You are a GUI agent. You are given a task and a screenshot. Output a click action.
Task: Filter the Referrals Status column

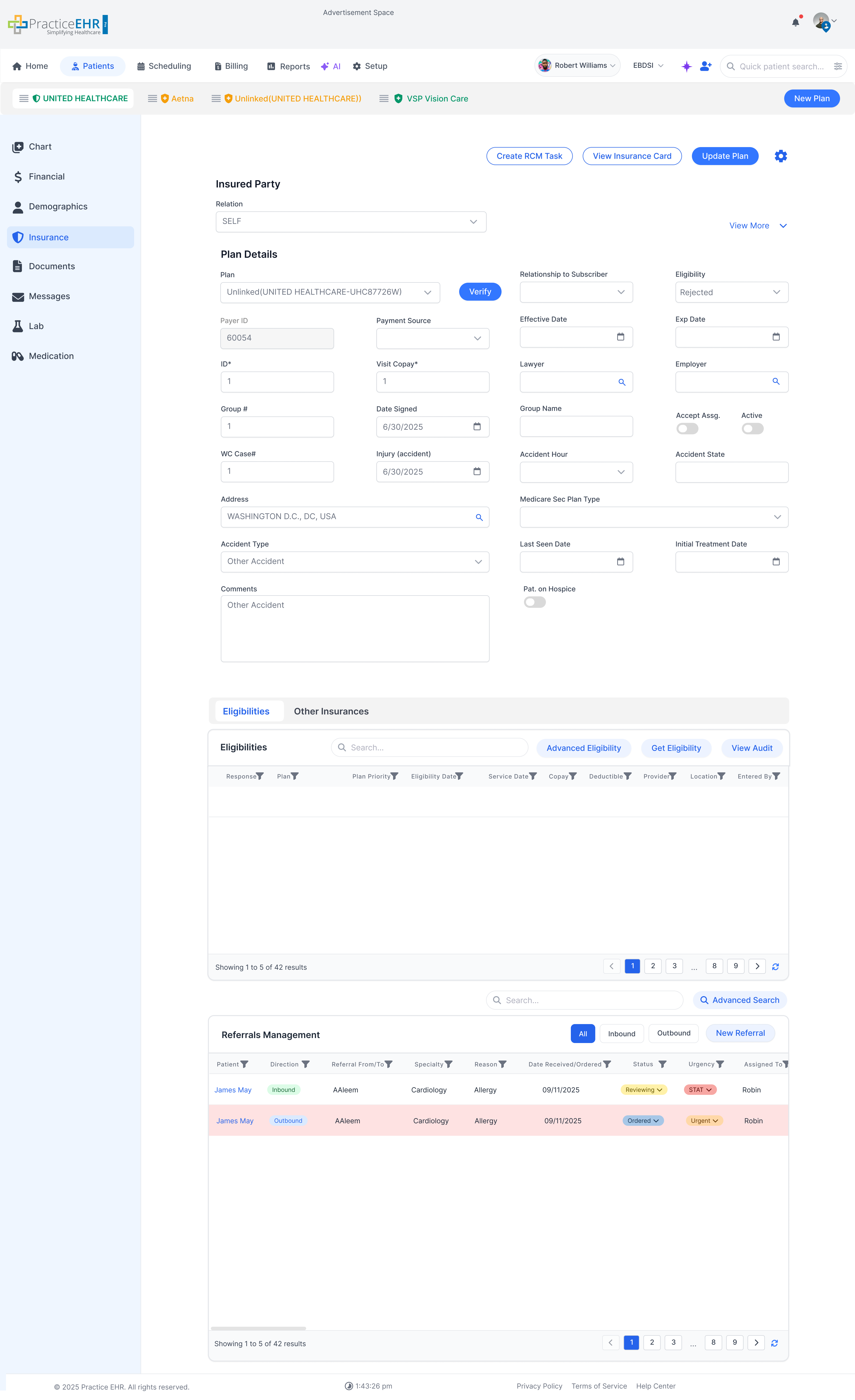(x=662, y=1064)
